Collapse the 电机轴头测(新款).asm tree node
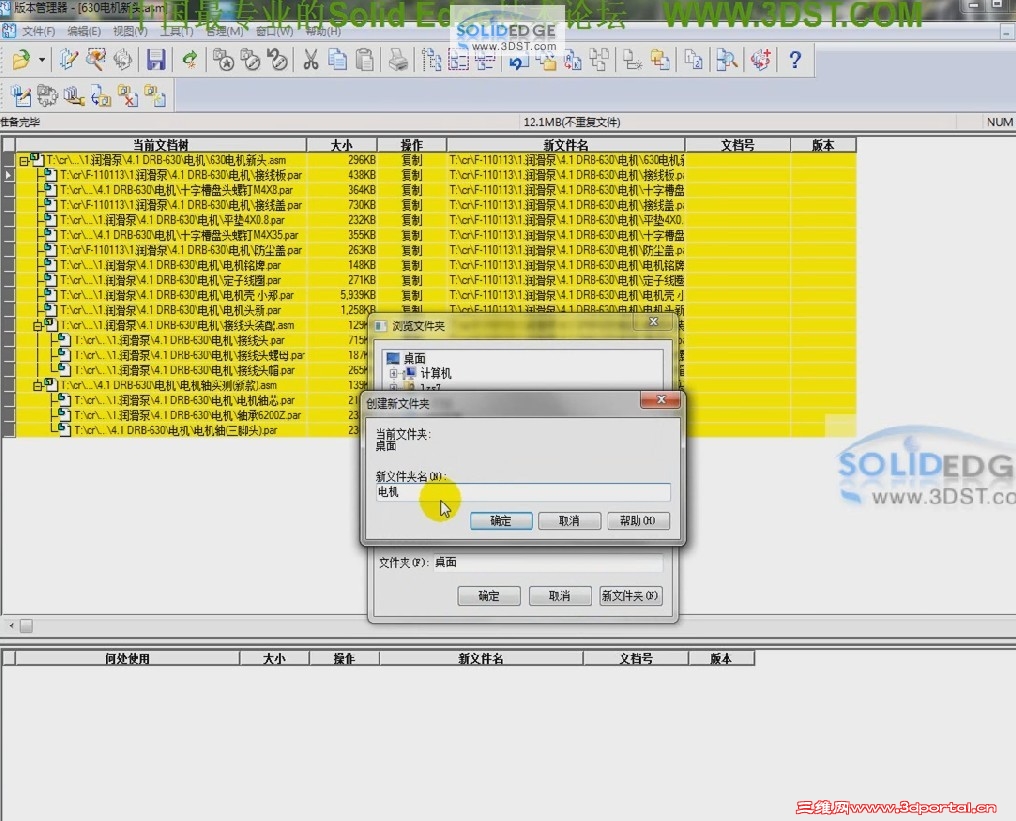This screenshot has width=1016, height=821. (38, 386)
